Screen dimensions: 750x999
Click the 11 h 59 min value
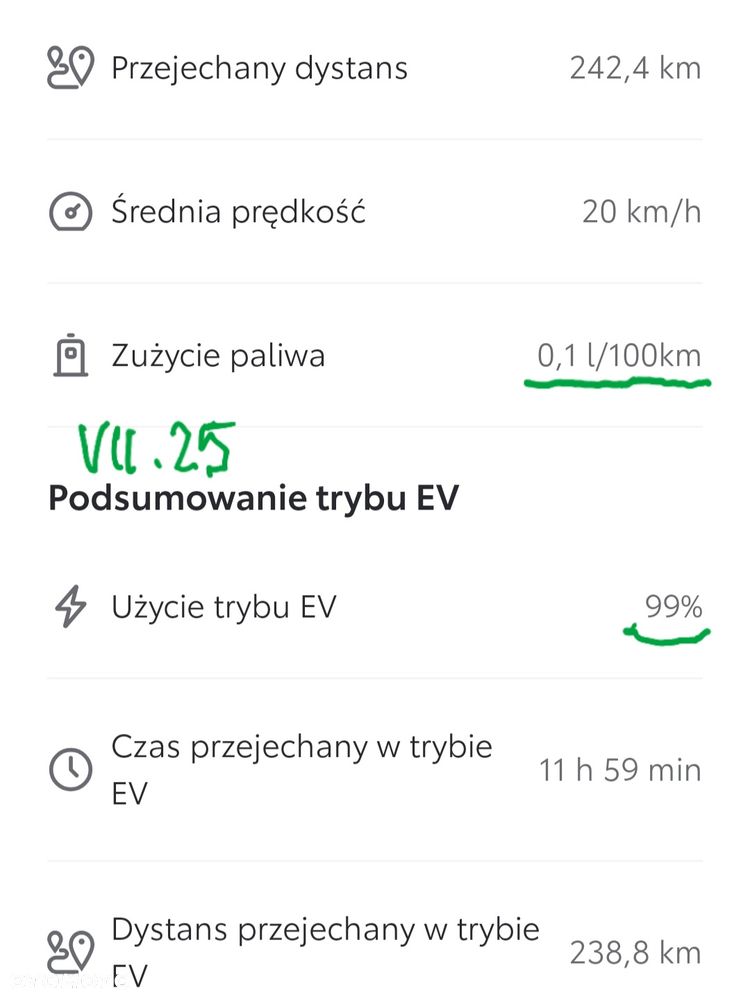(x=620, y=770)
